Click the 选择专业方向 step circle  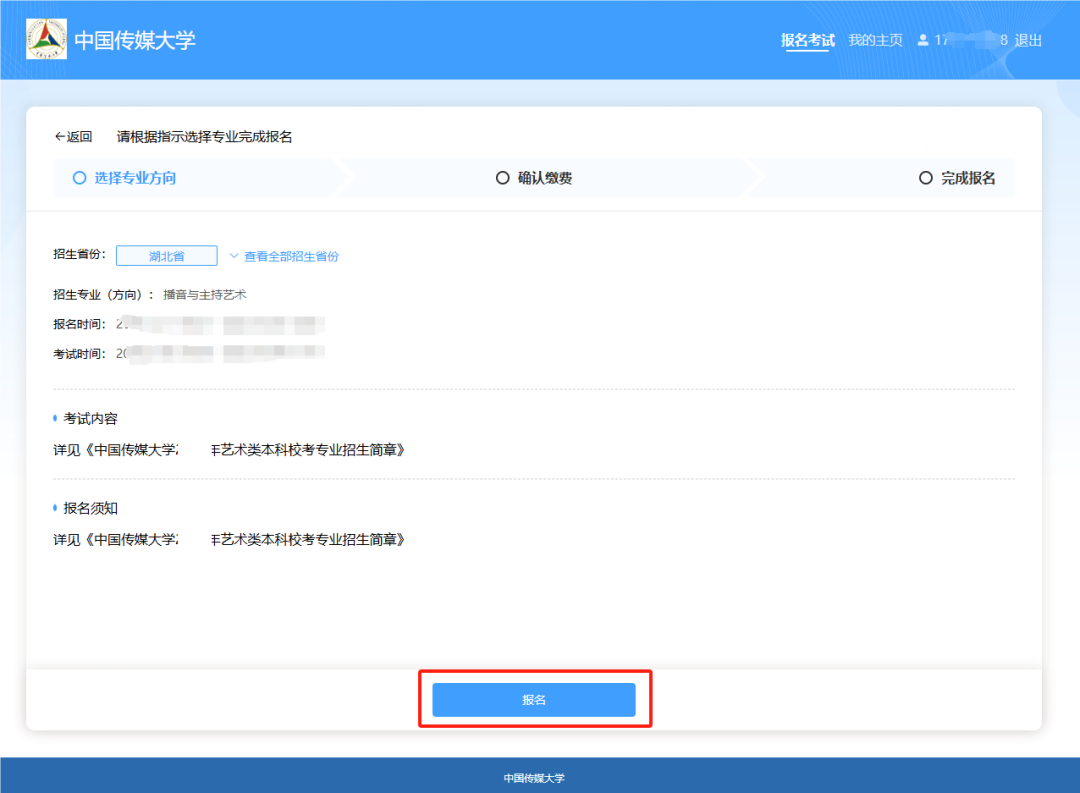(x=80, y=178)
